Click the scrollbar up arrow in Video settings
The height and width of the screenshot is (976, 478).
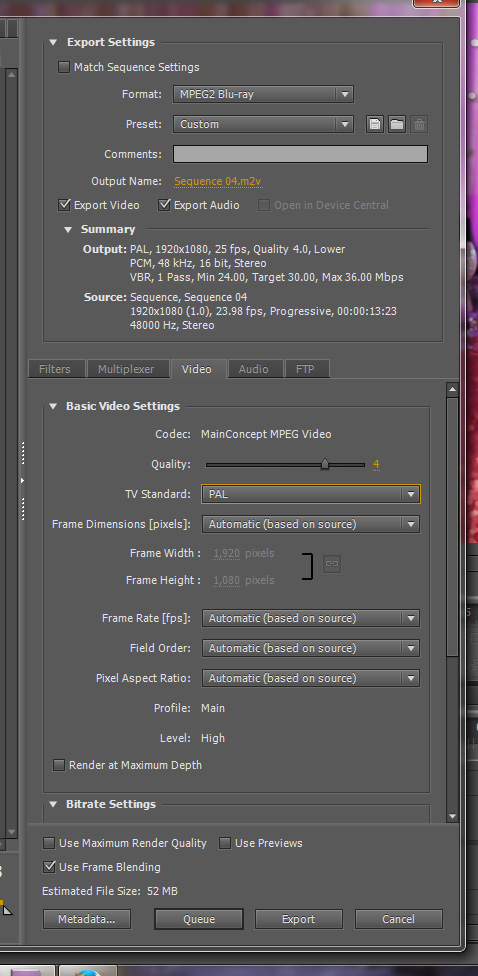coord(452,390)
